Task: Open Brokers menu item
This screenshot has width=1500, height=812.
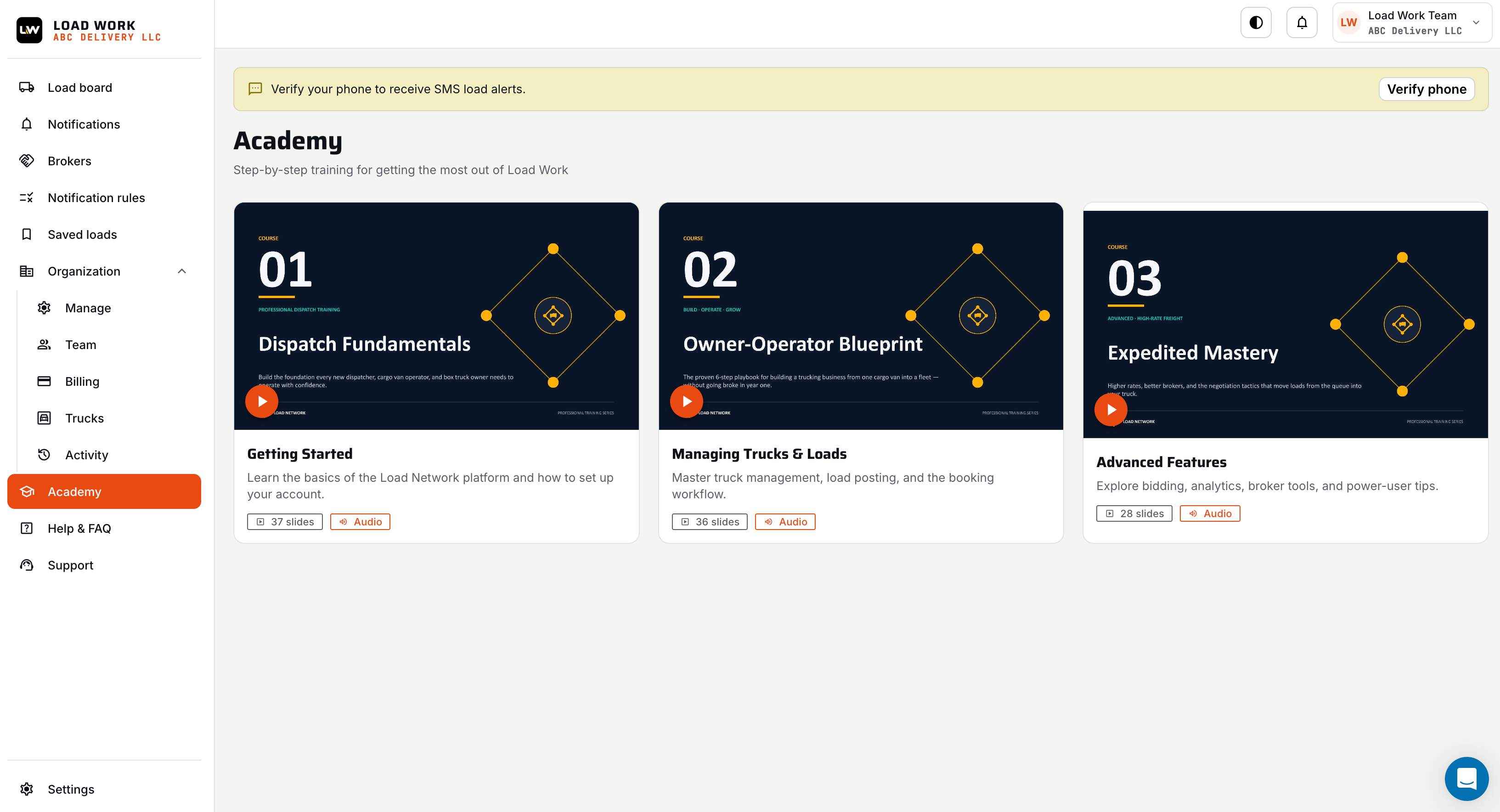Action: click(x=104, y=161)
